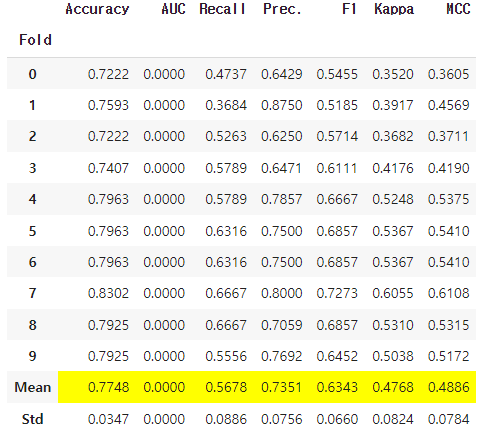Select fold row label 7
The height and width of the screenshot is (430, 492).
(x=32, y=293)
